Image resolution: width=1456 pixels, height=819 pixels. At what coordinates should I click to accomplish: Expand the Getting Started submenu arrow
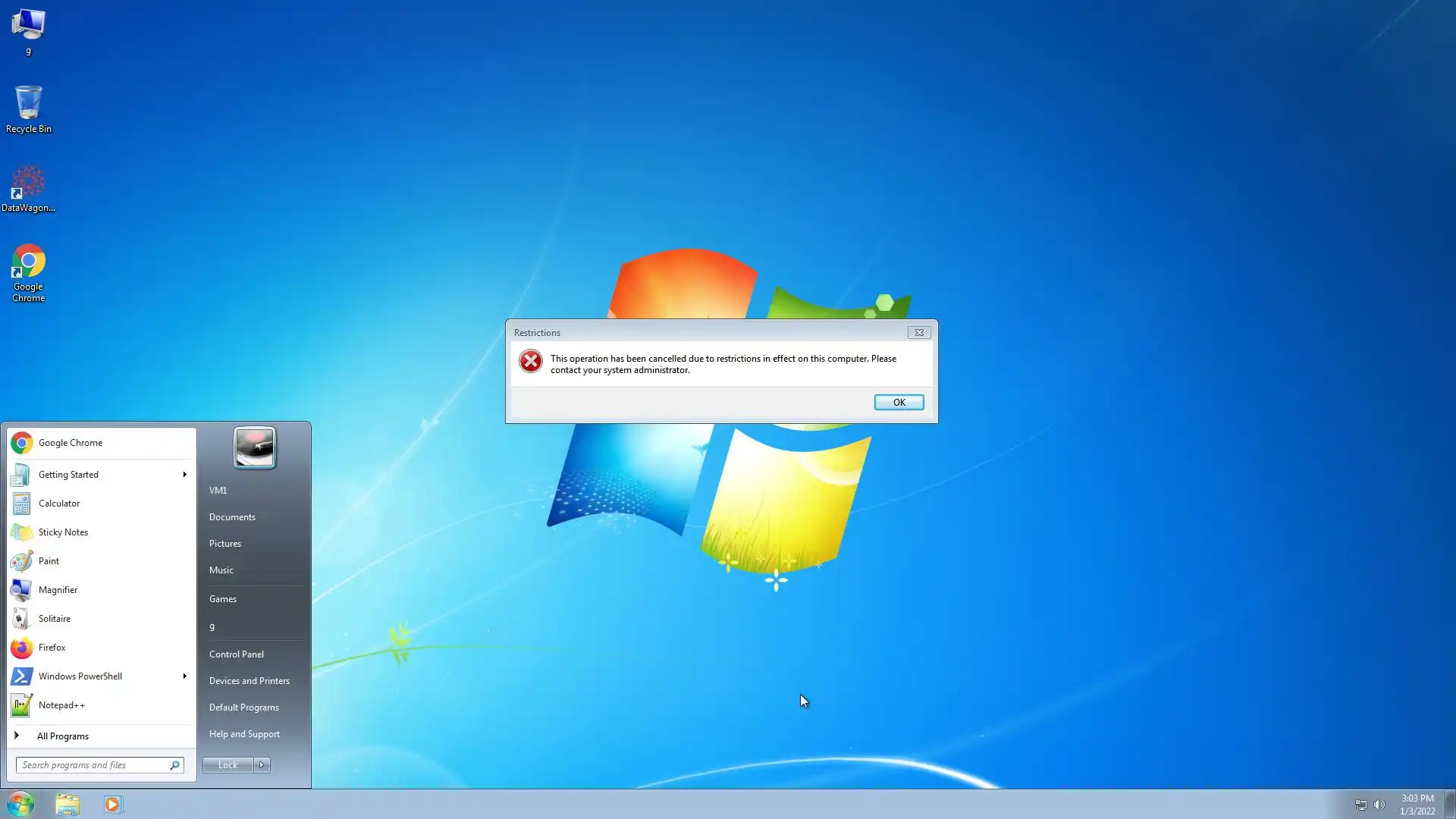click(184, 474)
